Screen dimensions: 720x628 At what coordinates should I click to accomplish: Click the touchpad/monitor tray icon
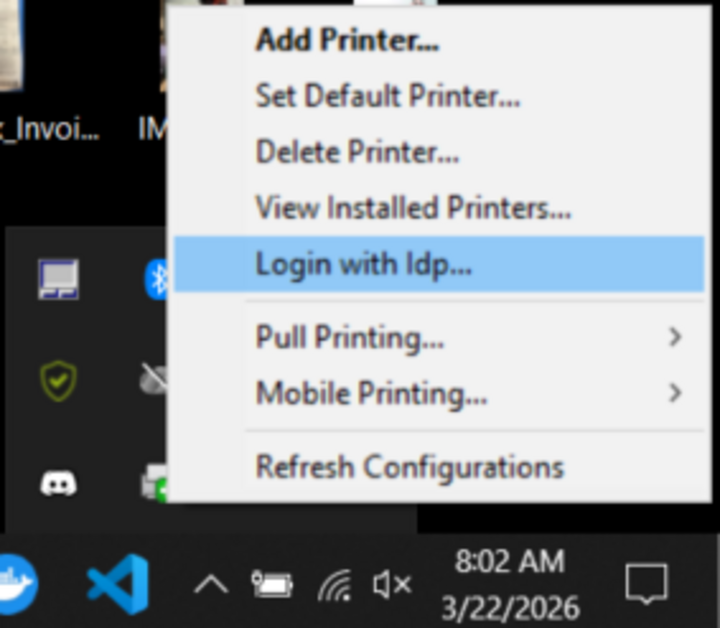pos(58,279)
